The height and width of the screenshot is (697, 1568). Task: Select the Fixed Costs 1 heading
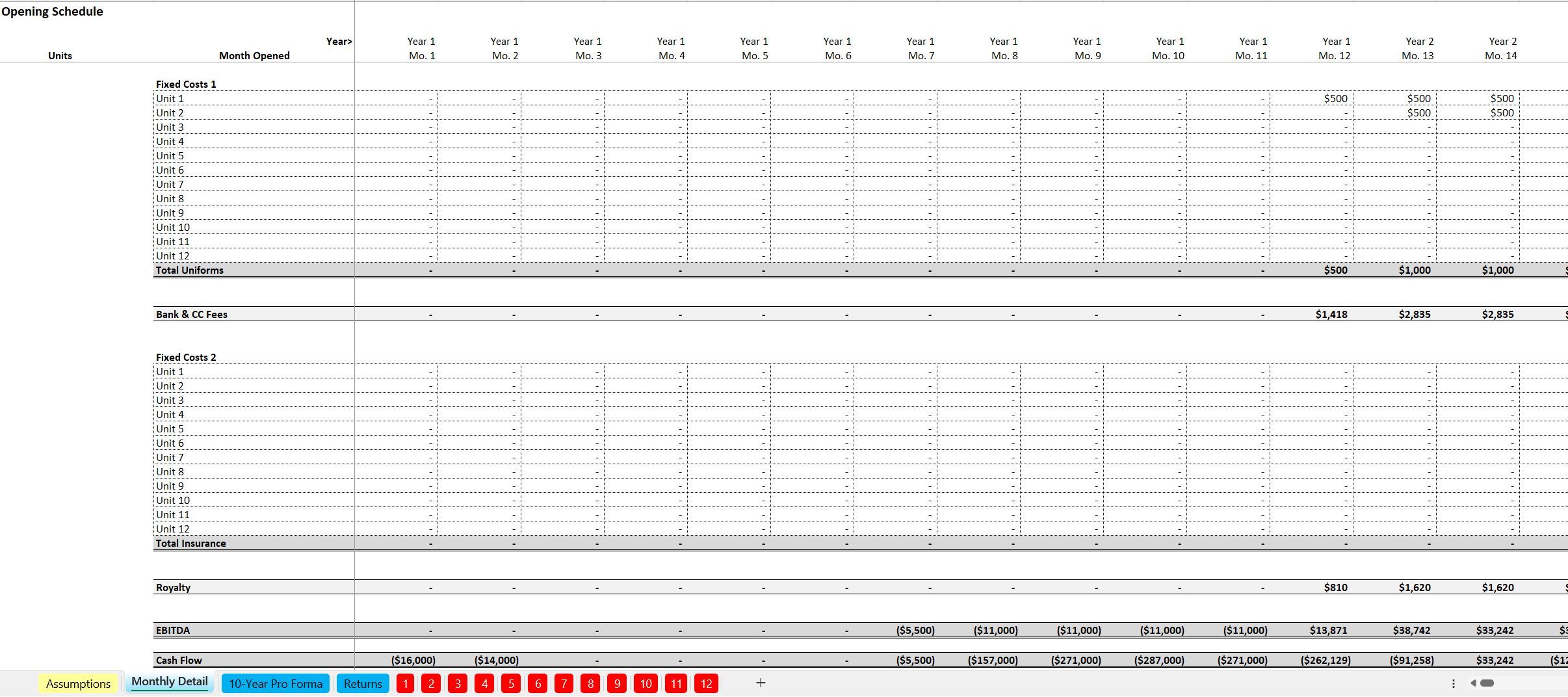186,84
